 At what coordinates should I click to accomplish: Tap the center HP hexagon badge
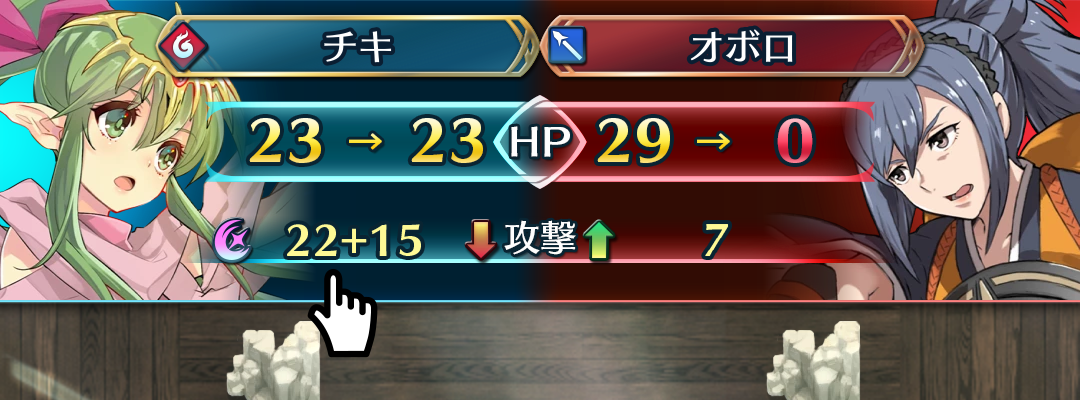[539, 142]
